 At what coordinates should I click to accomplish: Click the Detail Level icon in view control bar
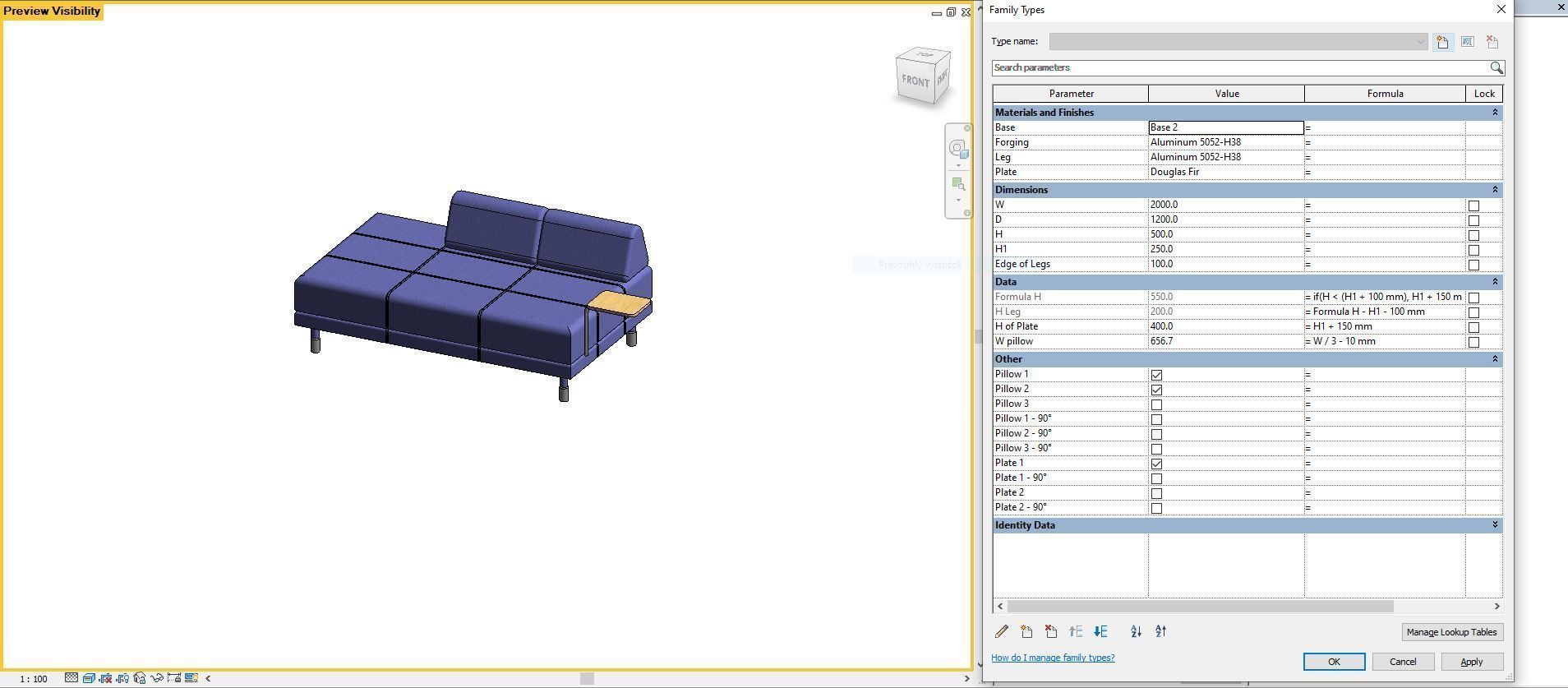[x=71, y=678]
